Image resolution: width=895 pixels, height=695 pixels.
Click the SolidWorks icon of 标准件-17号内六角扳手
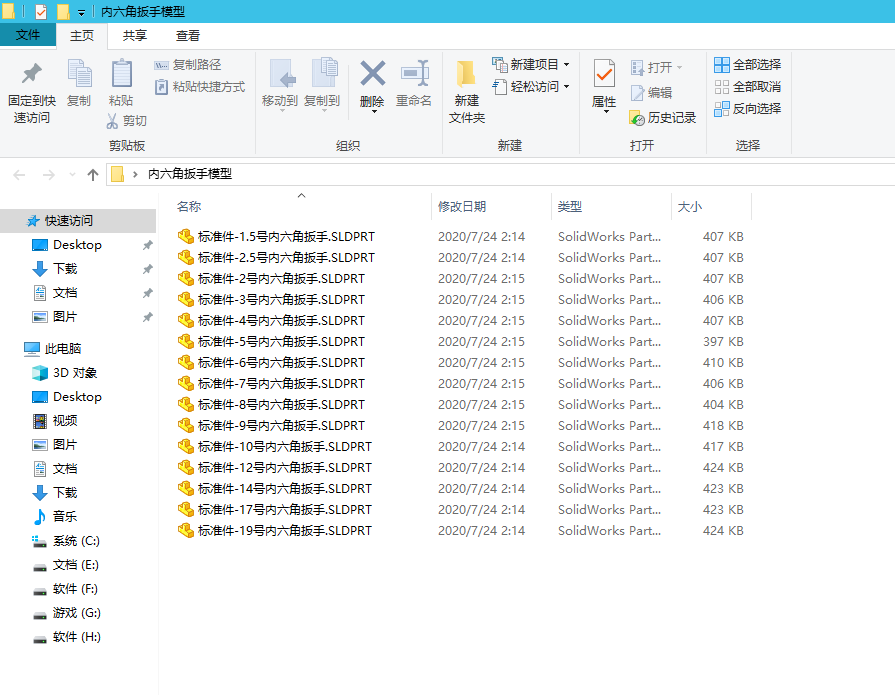pyautogui.click(x=186, y=510)
